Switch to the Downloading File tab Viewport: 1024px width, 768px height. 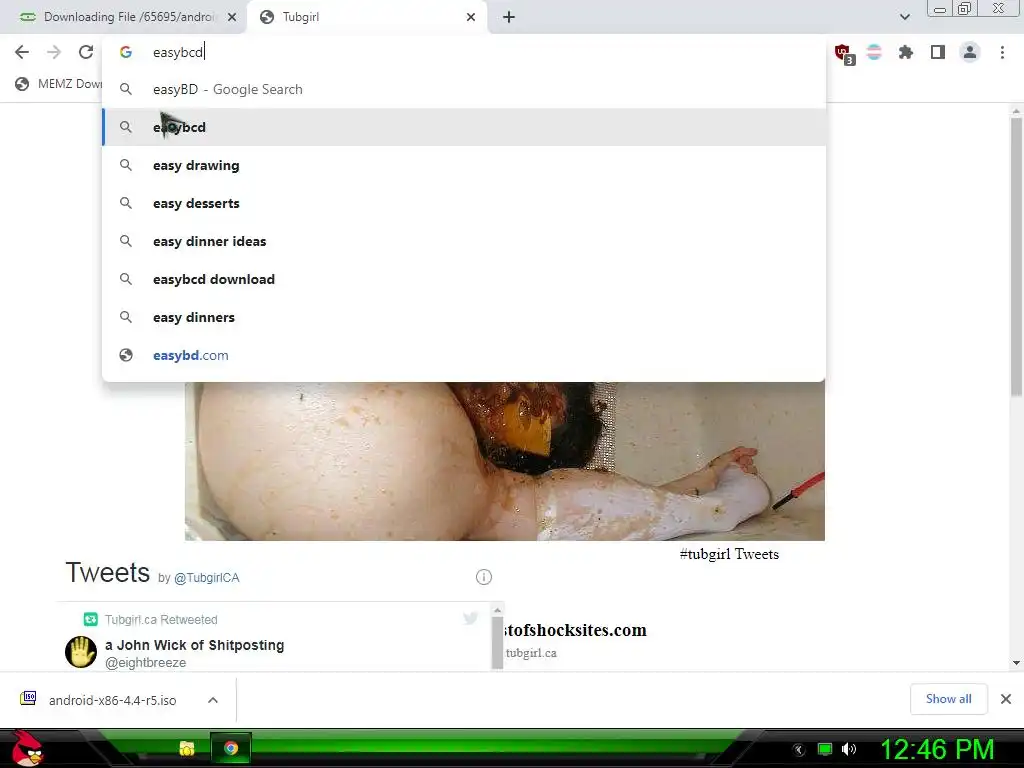click(x=124, y=17)
